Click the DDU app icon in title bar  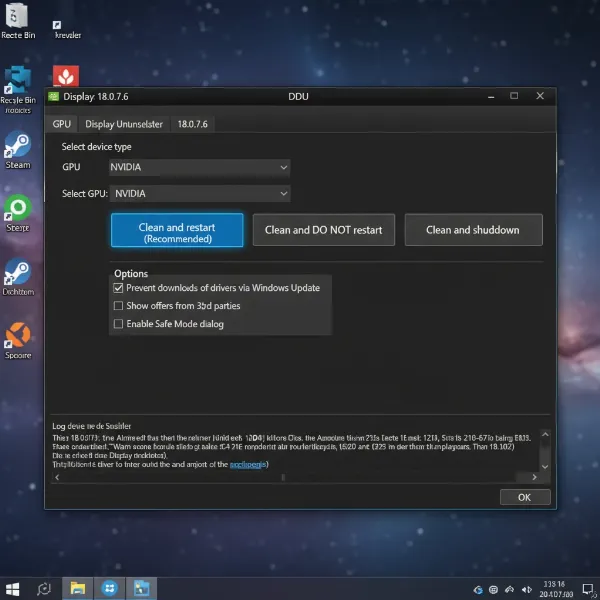[x=54, y=96]
